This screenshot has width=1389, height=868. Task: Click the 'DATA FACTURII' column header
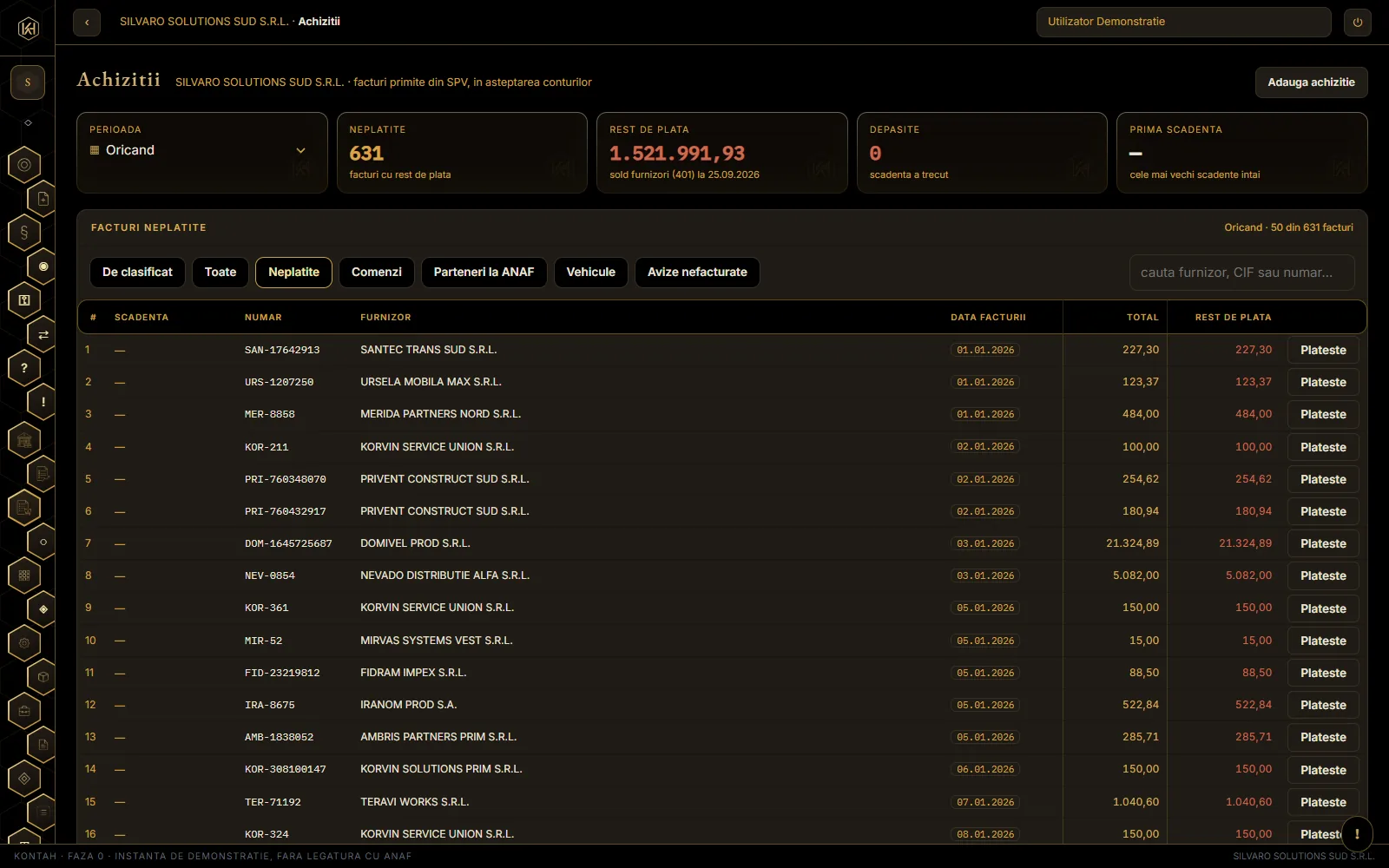tap(988, 318)
